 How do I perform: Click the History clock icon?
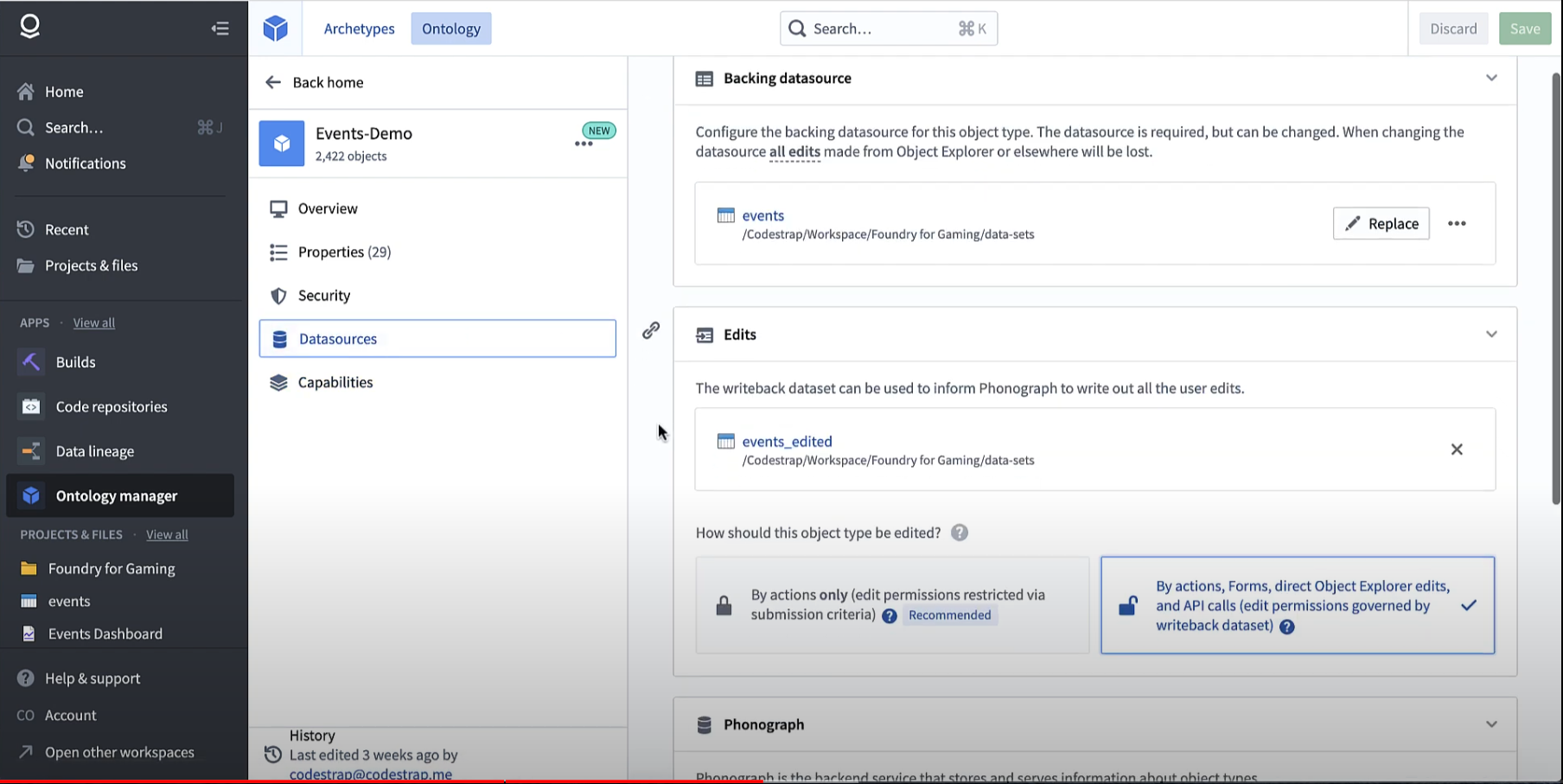coord(273,755)
